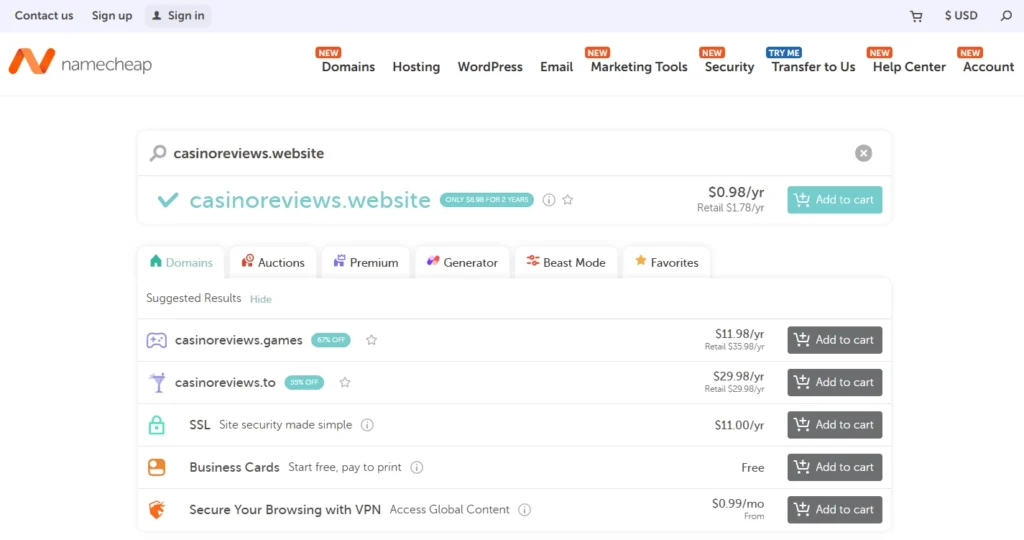Image resolution: width=1024 pixels, height=540 pixels.
Task: Switch to the Premium tab
Action: point(366,262)
